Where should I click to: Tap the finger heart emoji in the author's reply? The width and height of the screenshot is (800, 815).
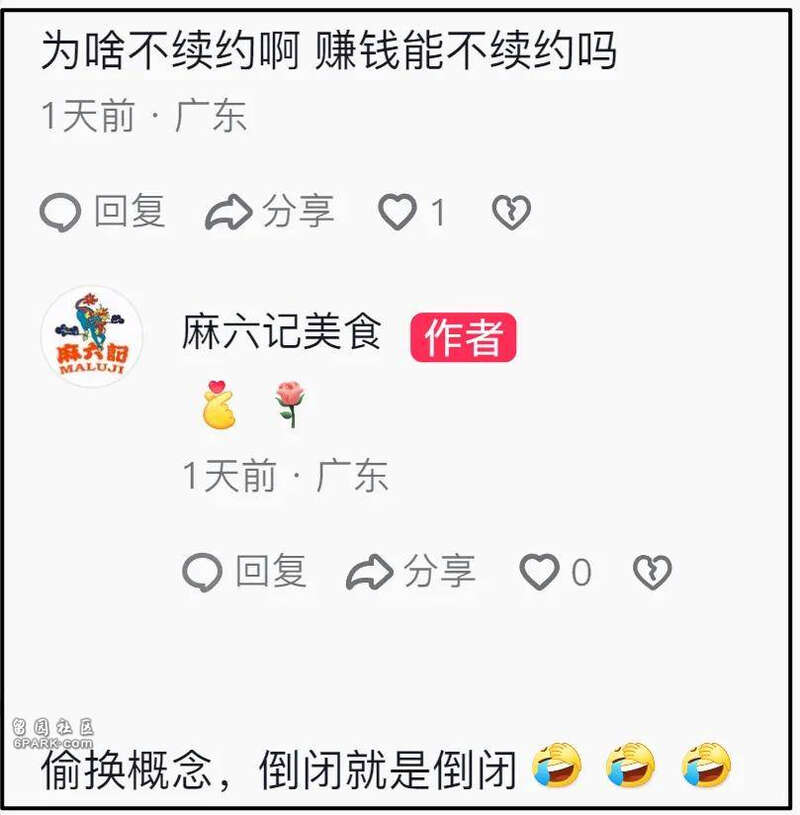click(x=219, y=404)
